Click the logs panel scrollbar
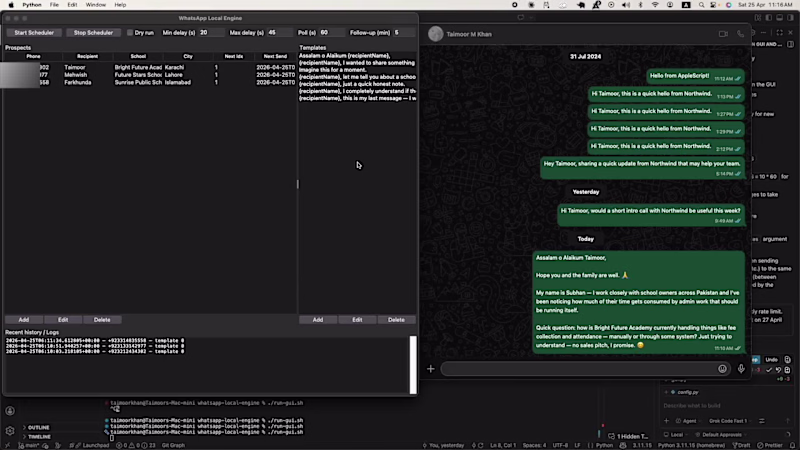Screen dimensions: 800x450 pos(413,365)
